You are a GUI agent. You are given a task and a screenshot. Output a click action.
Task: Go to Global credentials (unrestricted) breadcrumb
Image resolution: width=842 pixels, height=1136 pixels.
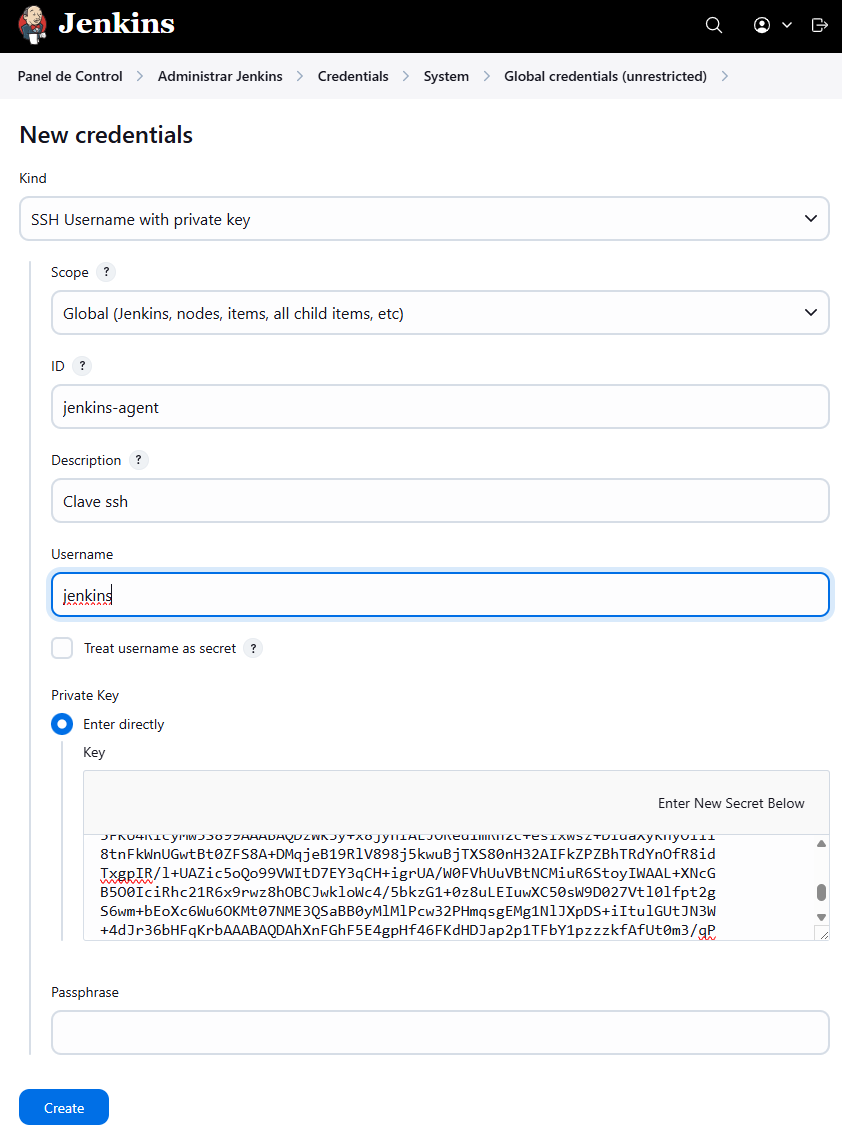point(605,76)
